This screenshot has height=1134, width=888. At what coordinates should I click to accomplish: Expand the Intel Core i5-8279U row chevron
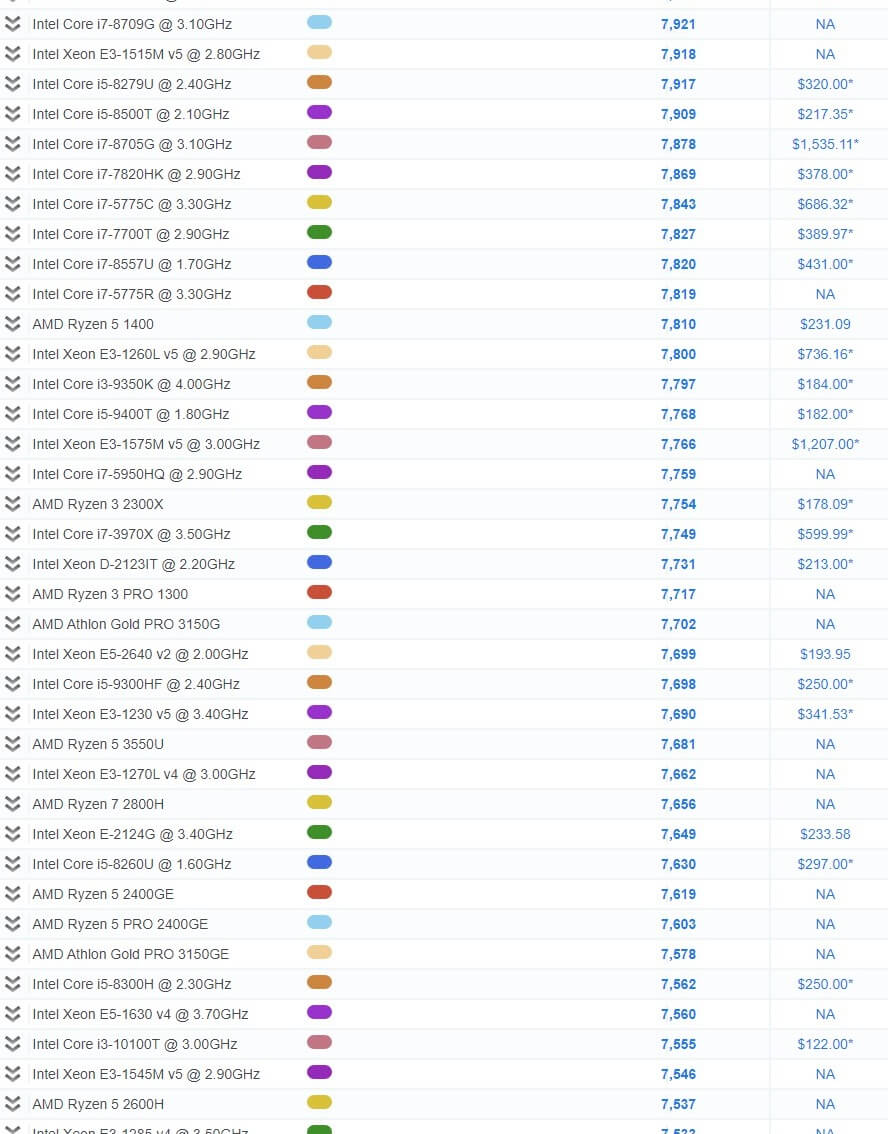coord(12,84)
